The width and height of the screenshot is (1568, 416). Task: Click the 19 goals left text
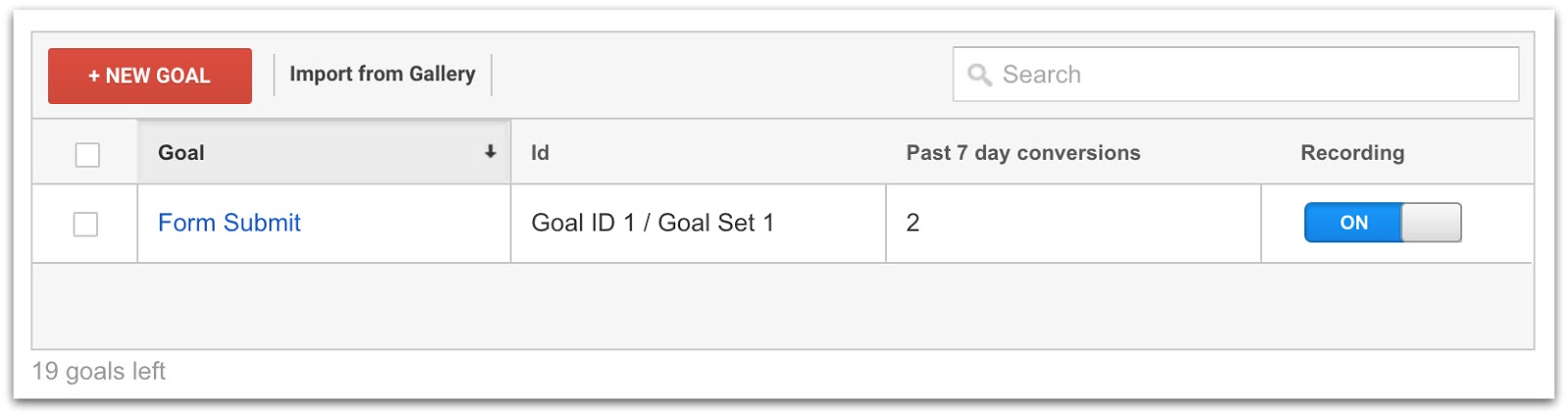click(99, 372)
